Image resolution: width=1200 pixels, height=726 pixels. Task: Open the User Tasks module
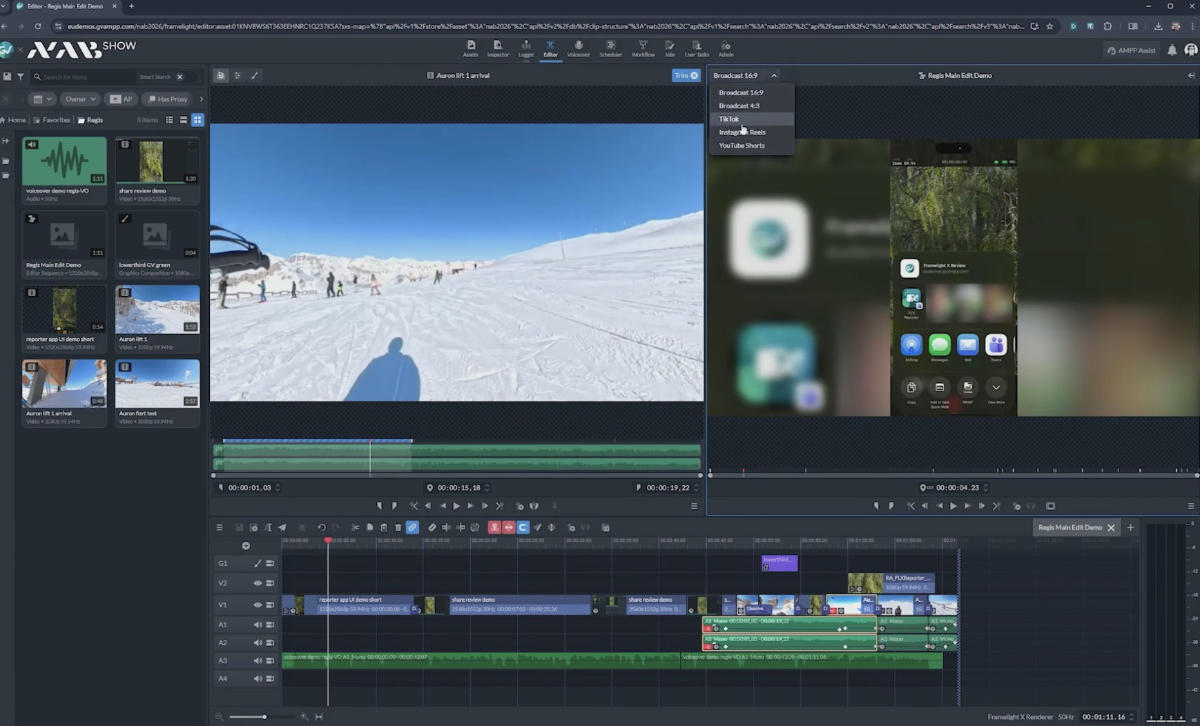coord(696,48)
